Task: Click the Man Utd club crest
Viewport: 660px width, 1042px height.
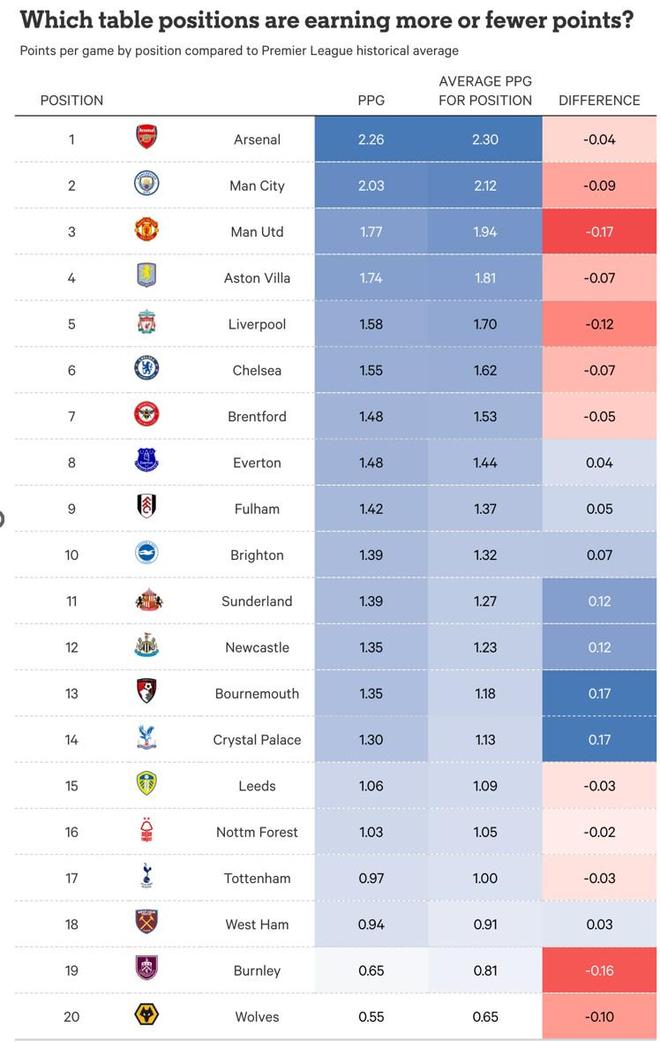Action: click(x=147, y=231)
